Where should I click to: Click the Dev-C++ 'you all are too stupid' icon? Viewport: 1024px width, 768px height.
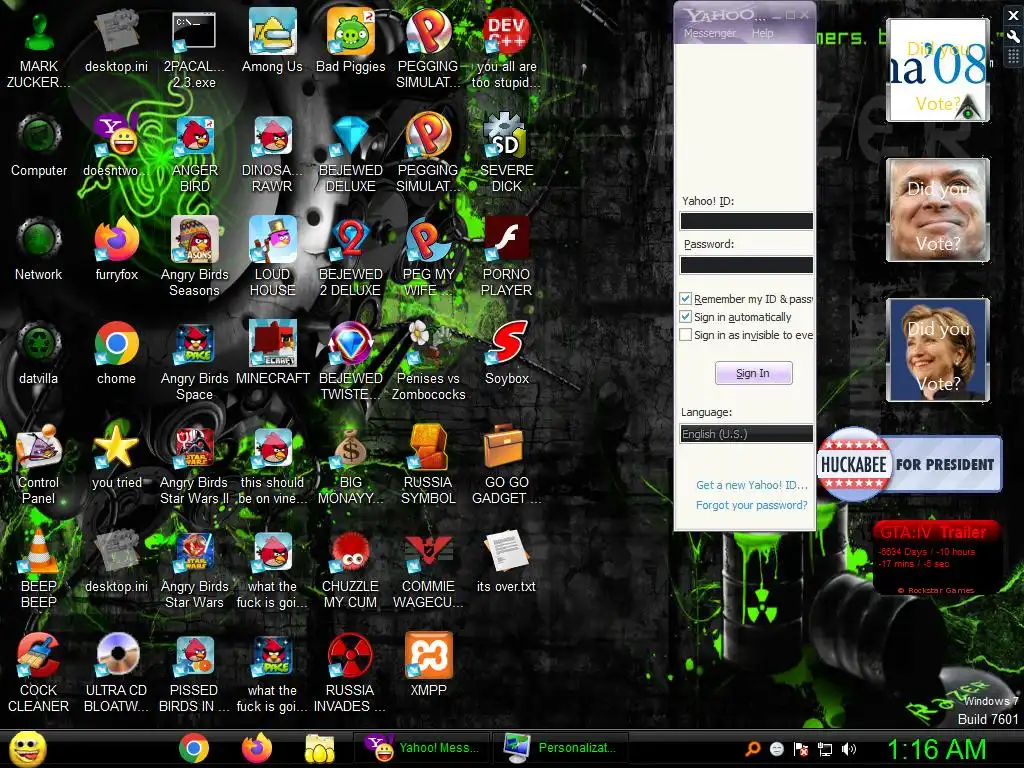(x=506, y=48)
